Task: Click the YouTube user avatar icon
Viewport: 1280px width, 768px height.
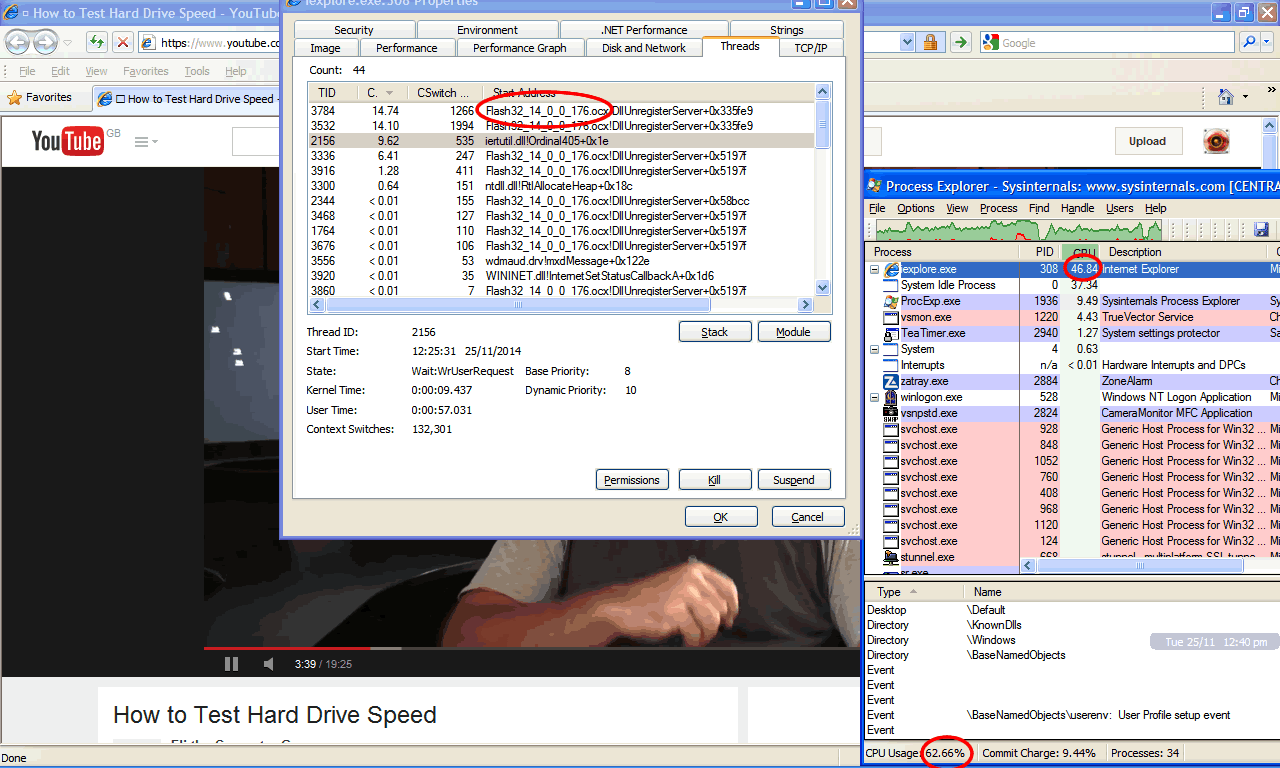Action: [x=1215, y=141]
